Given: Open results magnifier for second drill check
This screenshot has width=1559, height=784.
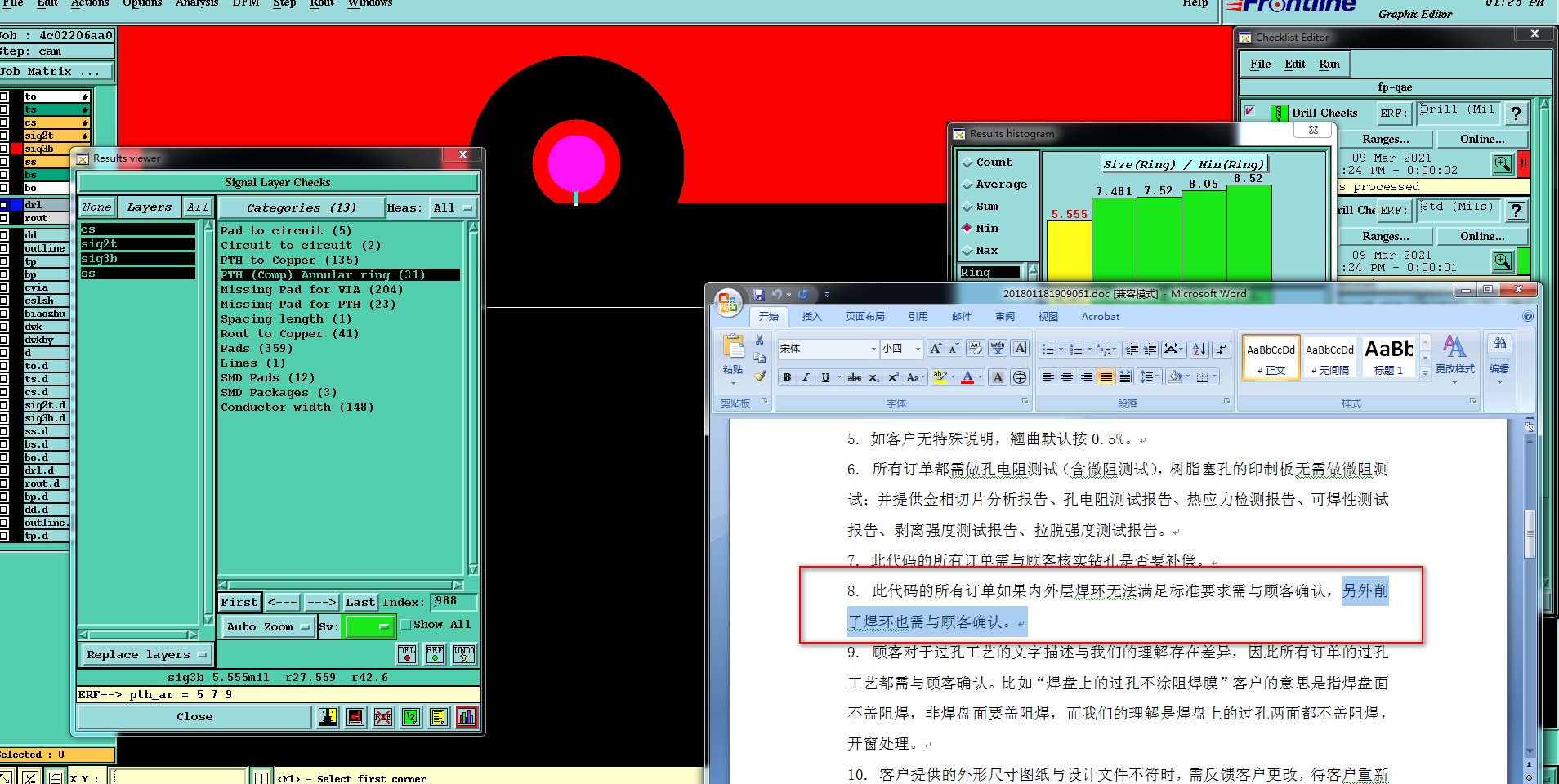Looking at the screenshot, I should pos(1503,261).
